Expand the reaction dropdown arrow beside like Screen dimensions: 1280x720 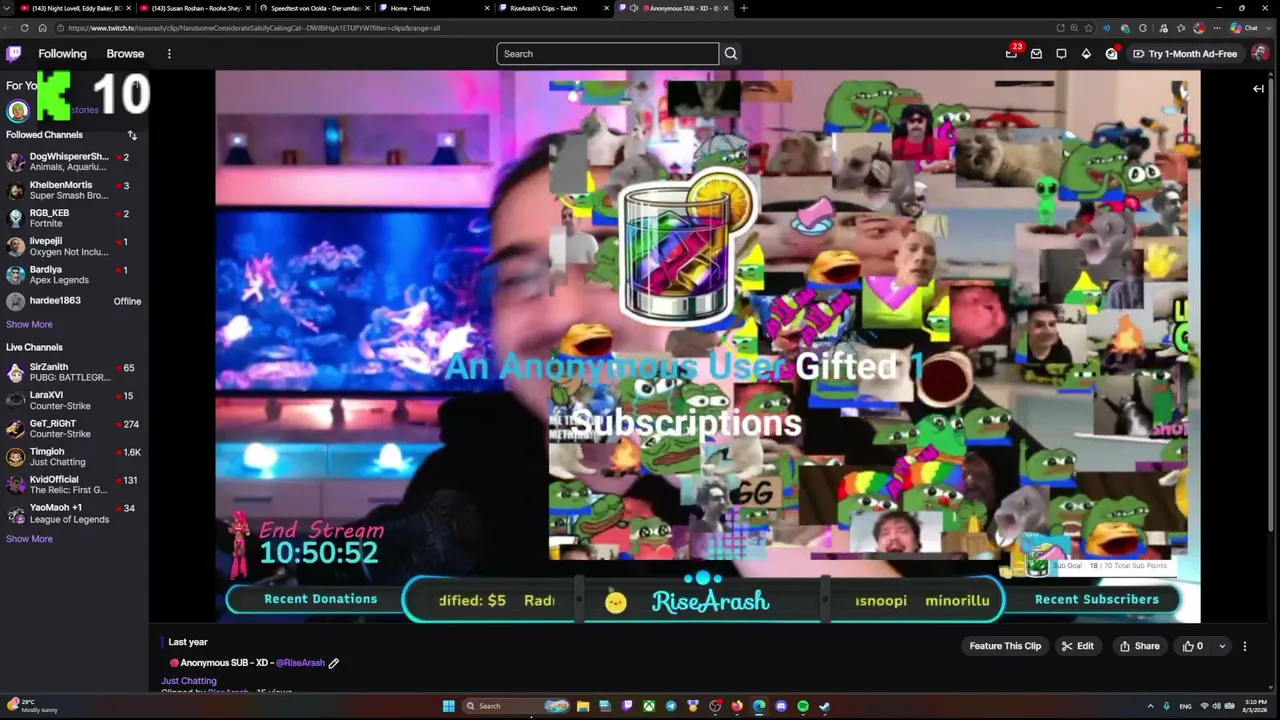(x=1222, y=646)
